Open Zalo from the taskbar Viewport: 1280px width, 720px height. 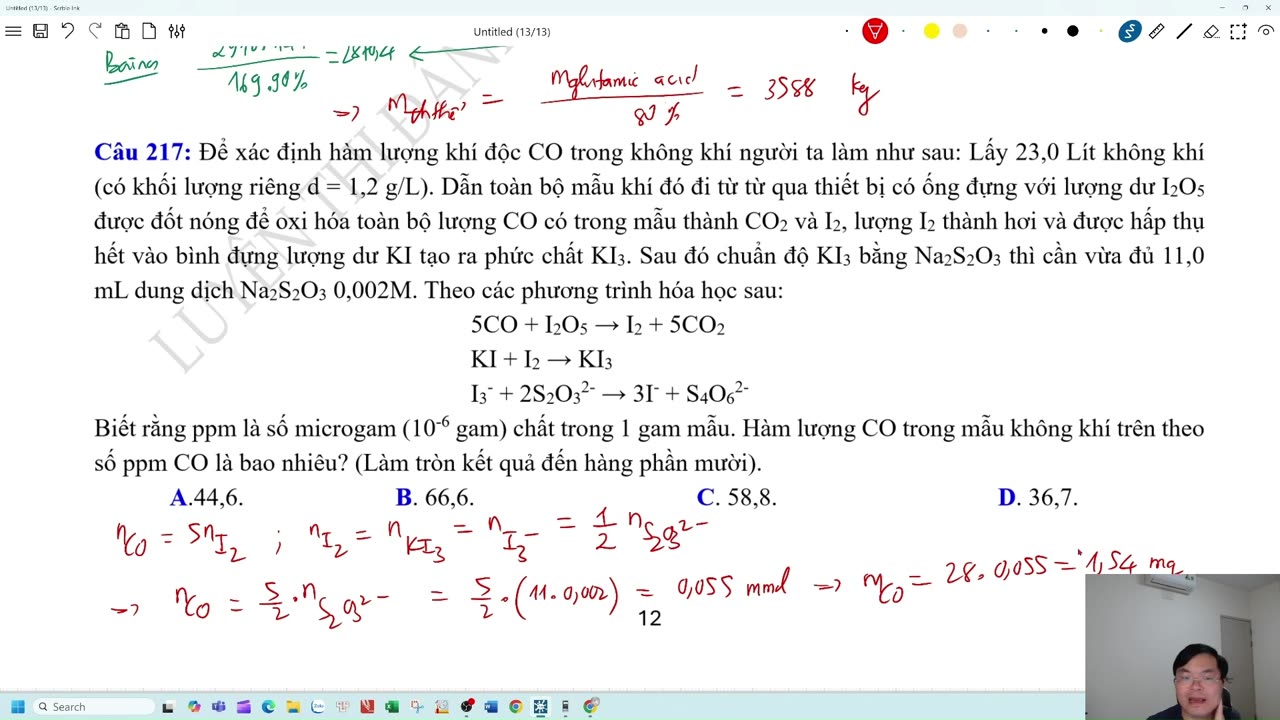(318, 707)
